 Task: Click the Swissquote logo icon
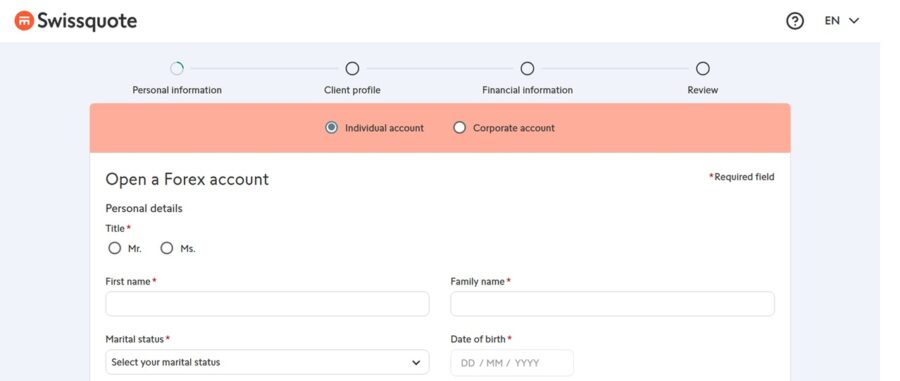coord(24,21)
